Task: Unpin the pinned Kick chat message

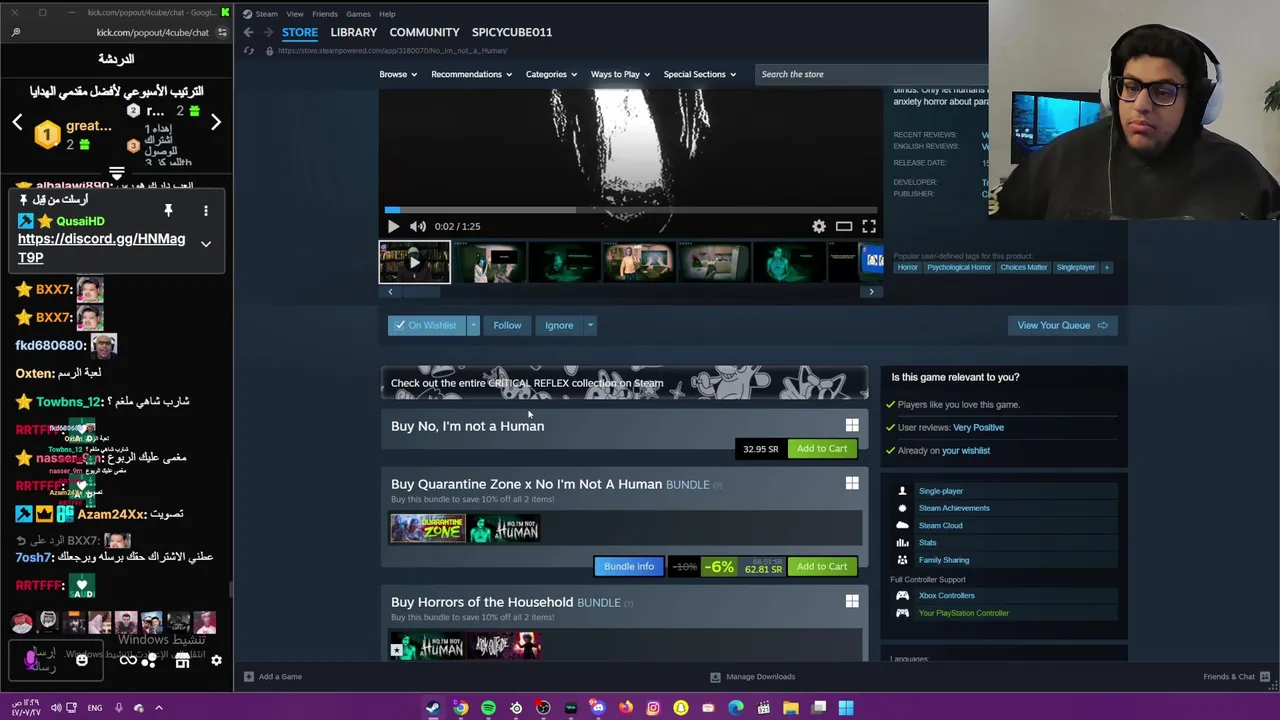Action: pyautogui.click(x=168, y=210)
